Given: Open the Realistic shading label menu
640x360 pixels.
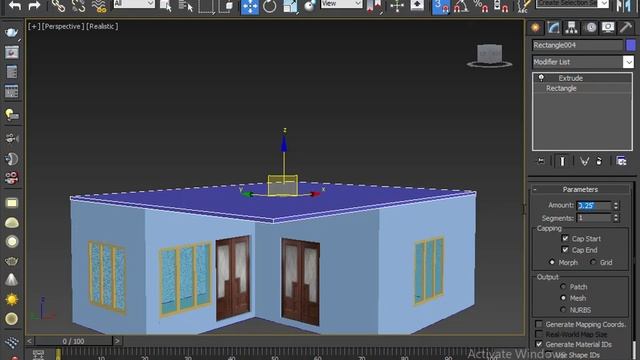Looking at the screenshot, I should coord(102,27).
